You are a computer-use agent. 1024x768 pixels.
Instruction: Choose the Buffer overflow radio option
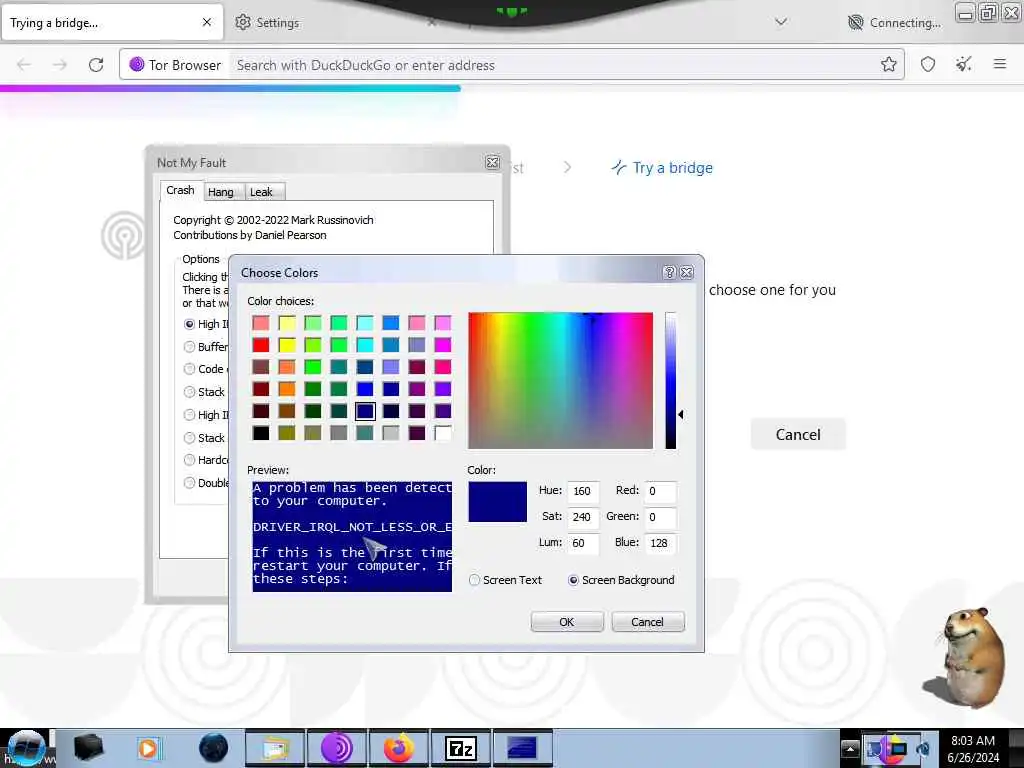[x=189, y=347]
